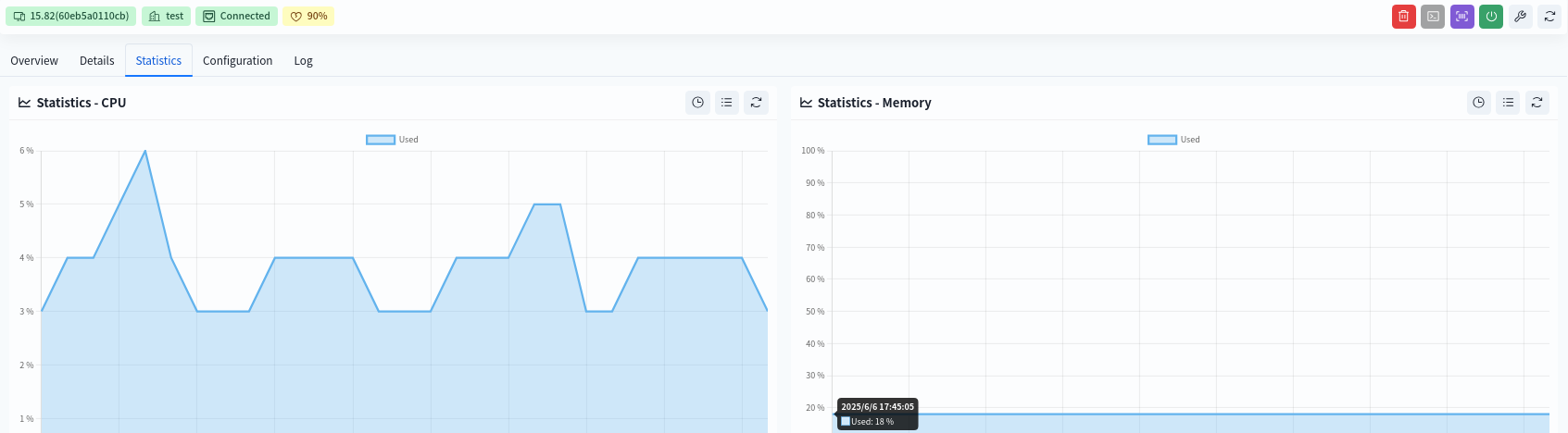Click the red trash delete icon
The height and width of the screenshot is (433, 1568).
click(x=1403, y=17)
